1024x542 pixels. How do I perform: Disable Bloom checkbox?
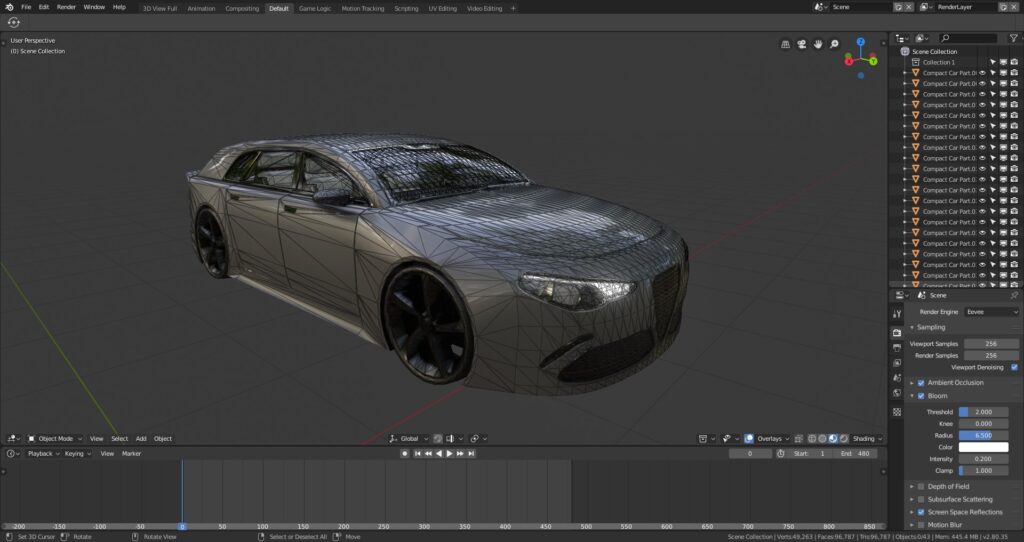click(921, 396)
